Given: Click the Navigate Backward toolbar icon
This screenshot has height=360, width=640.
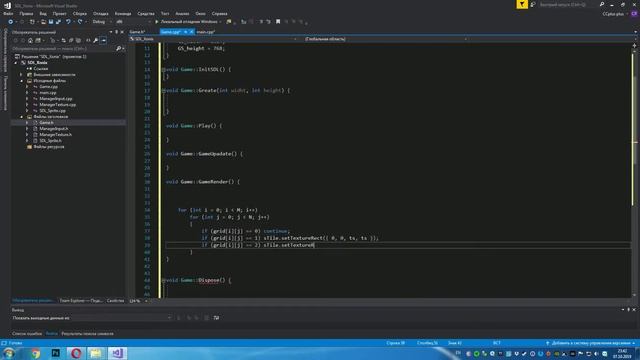Looking at the screenshot, I should 11,22.
